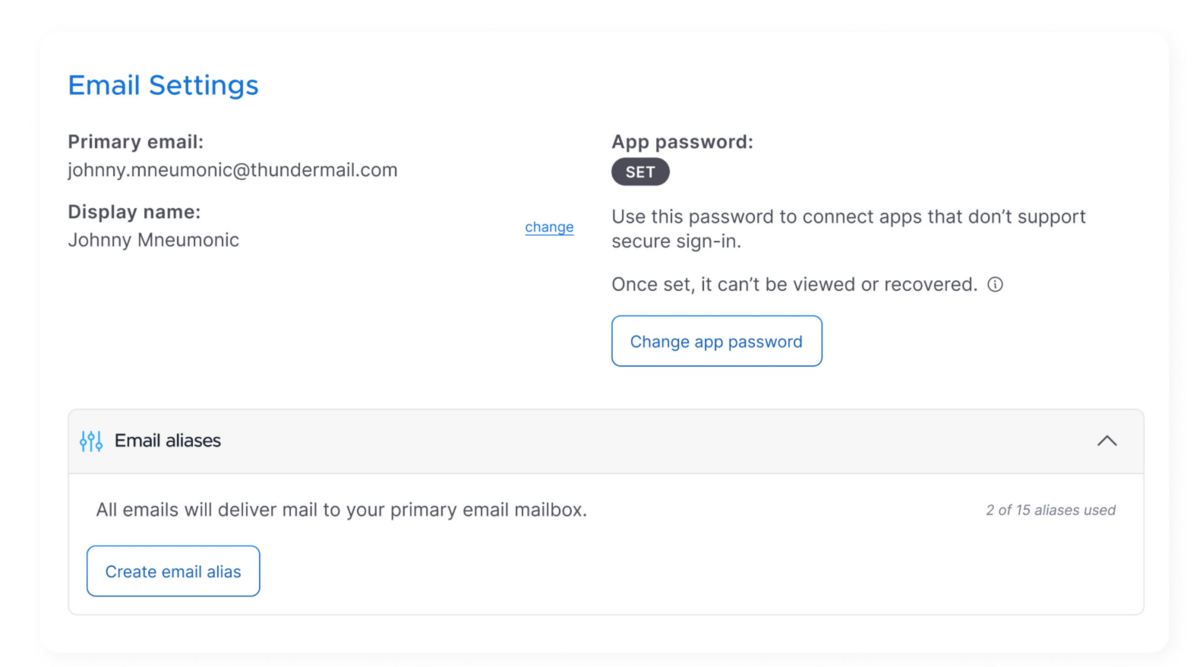Collapse the Email aliases section chevron
The image size is (1200, 667).
pos(1106,441)
